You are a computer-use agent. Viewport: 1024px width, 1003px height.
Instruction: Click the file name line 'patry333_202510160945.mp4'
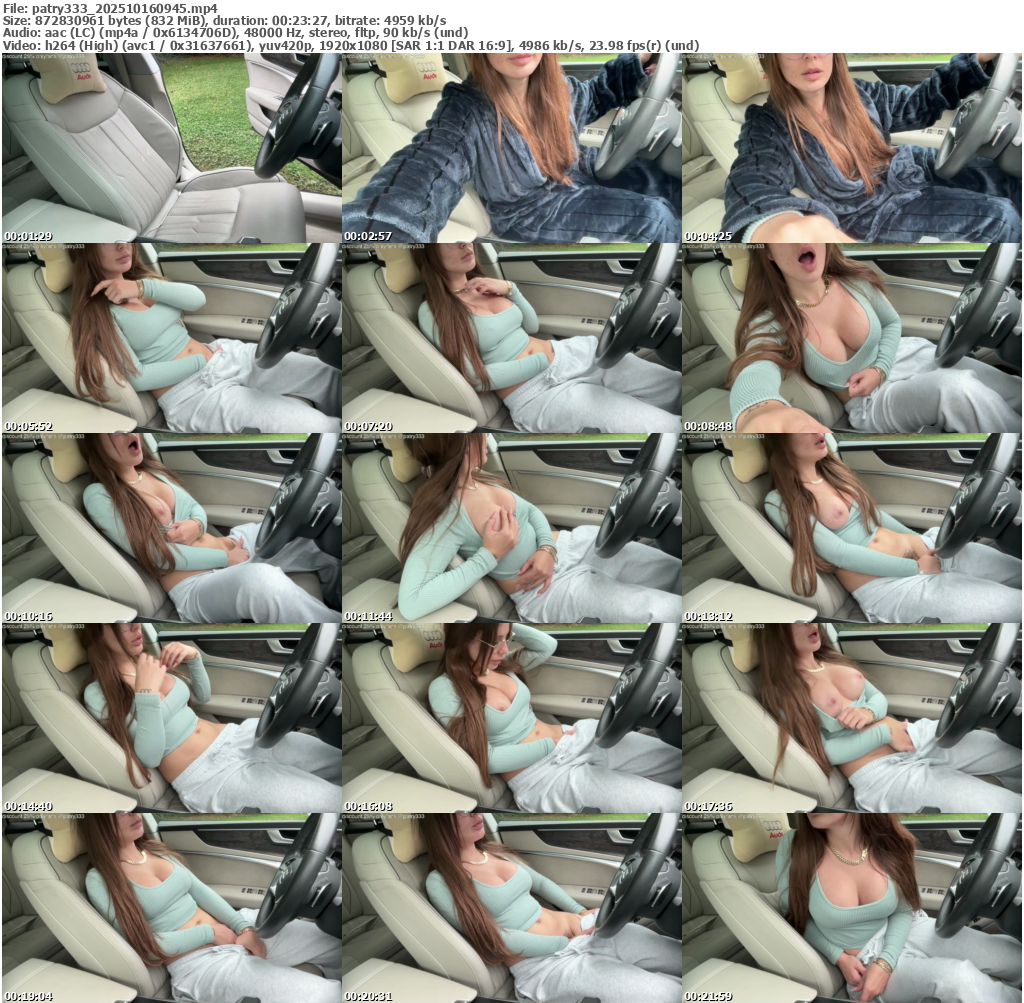[110, 8]
